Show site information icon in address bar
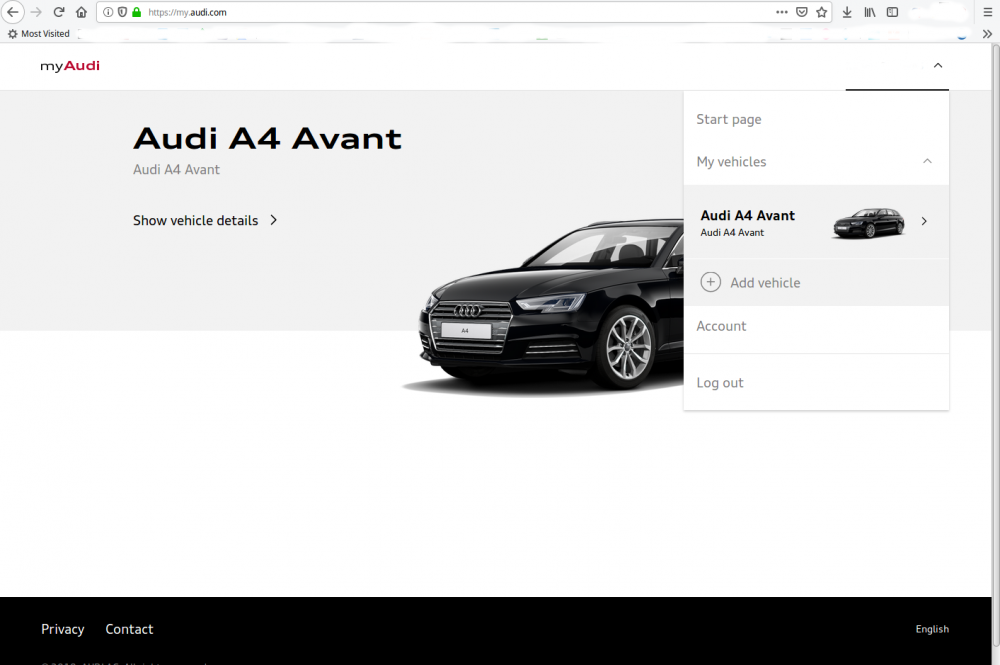This screenshot has height=665, width=1000. point(108,12)
